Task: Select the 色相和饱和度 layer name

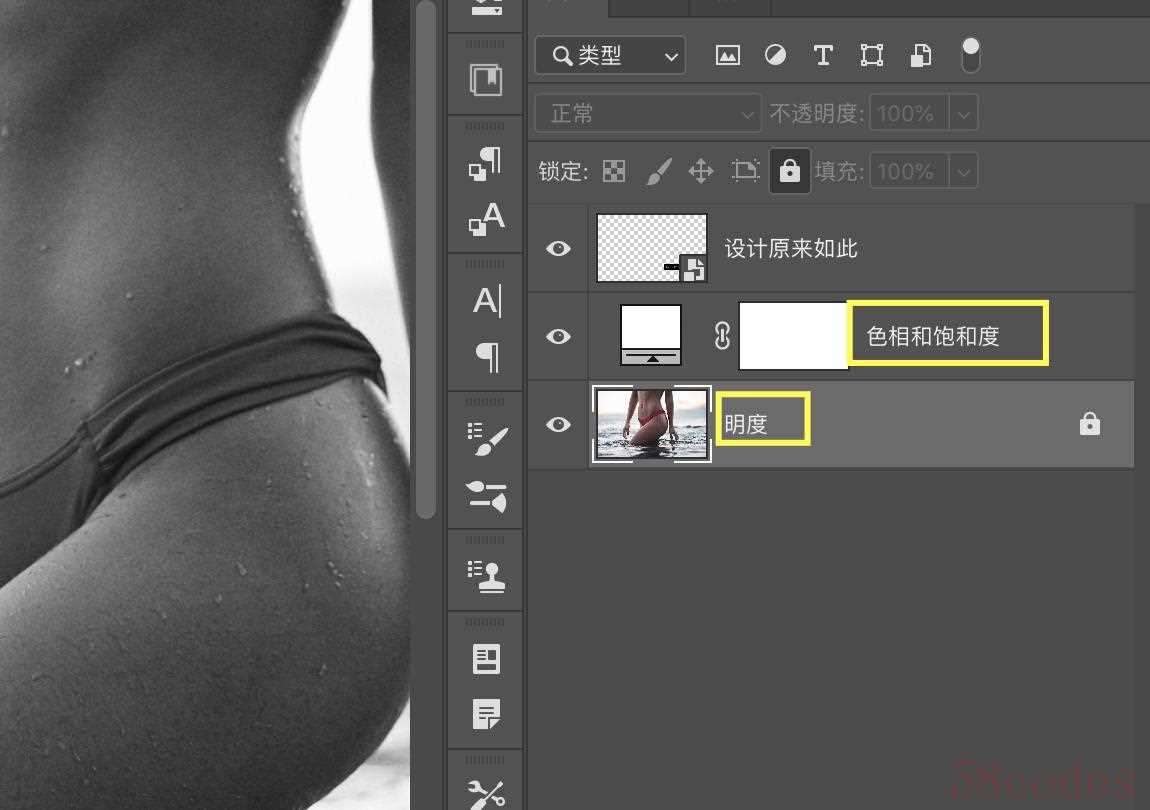Action: [932, 336]
